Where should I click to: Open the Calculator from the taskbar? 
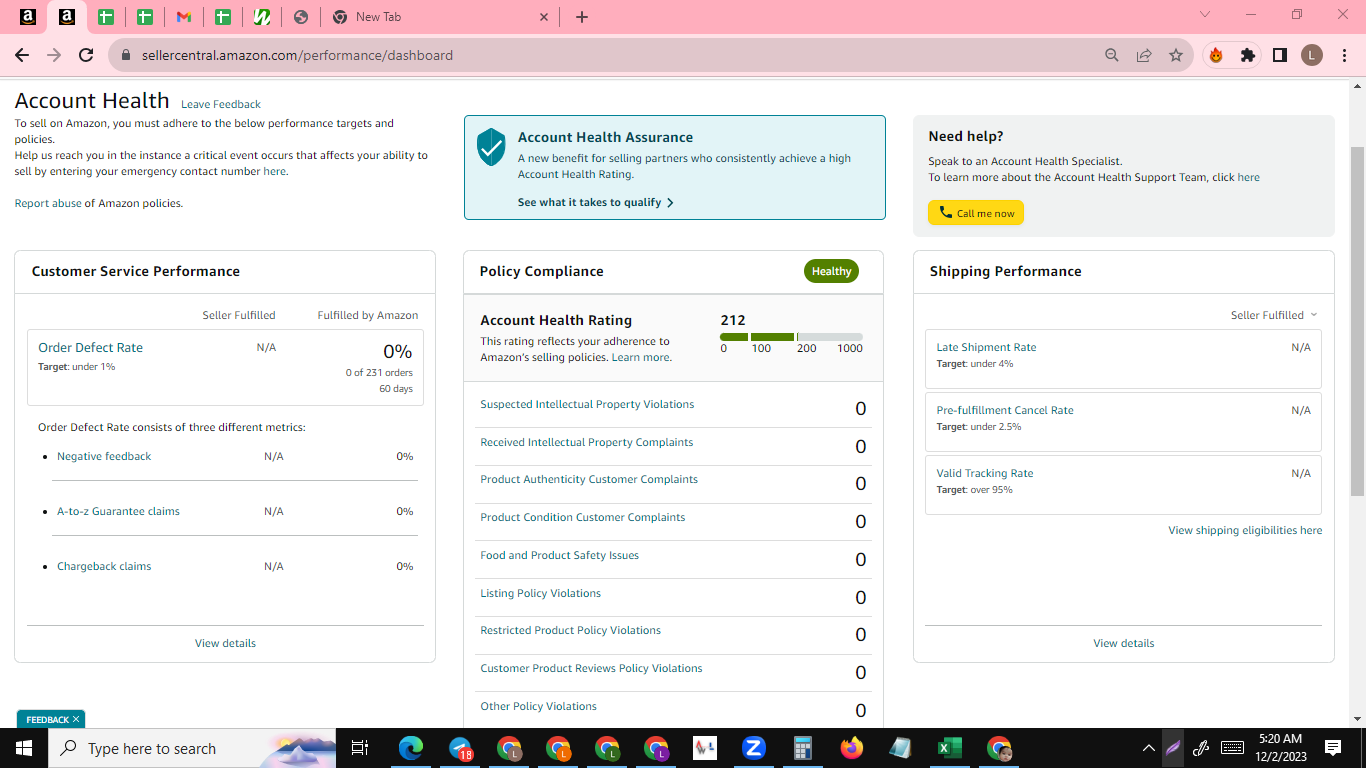pyautogui.click(x=802, y=748)
